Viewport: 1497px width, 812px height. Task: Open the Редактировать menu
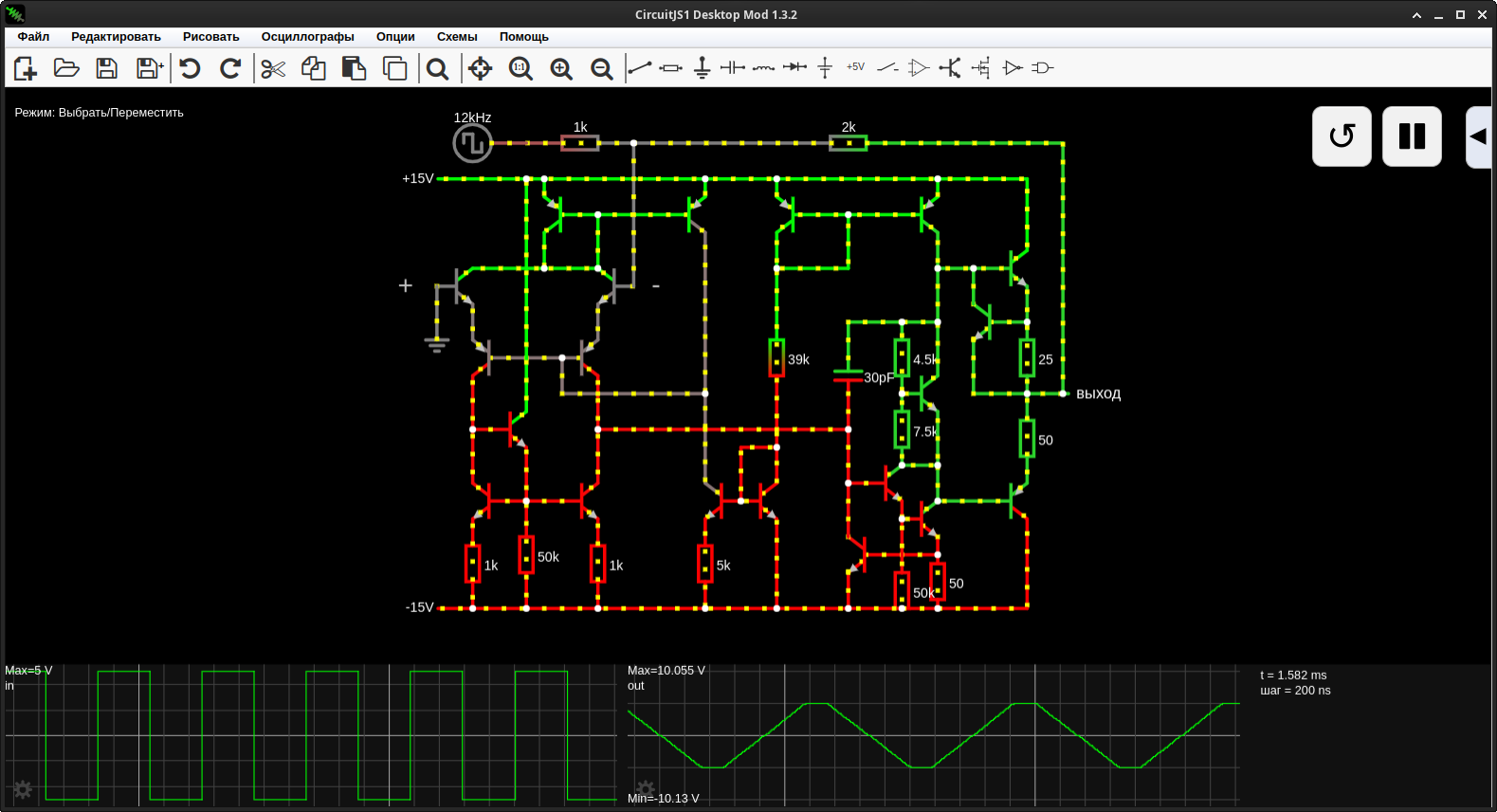click(x=116, y=37)
